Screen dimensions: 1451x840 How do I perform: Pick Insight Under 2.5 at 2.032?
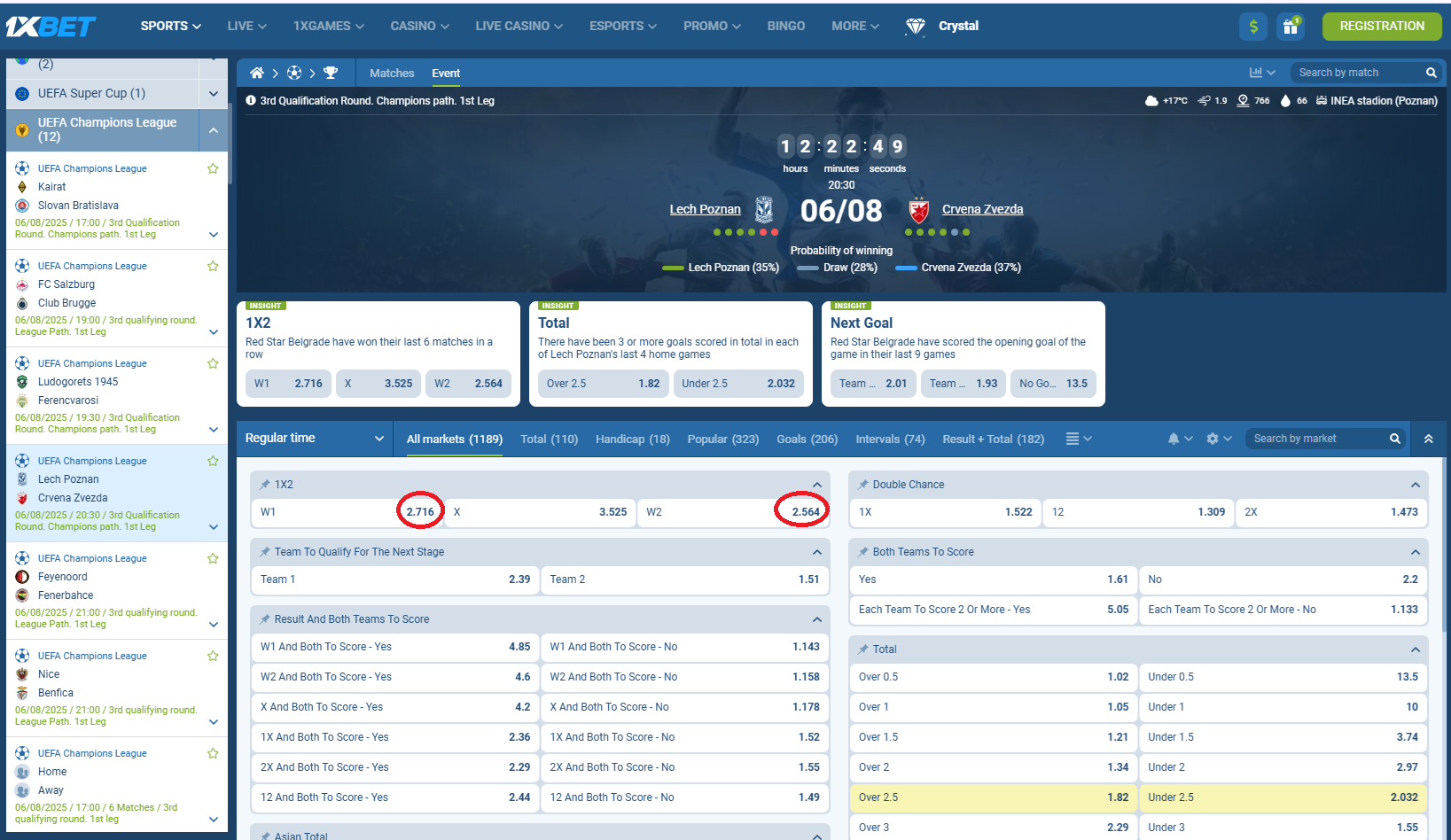[738, 384]
